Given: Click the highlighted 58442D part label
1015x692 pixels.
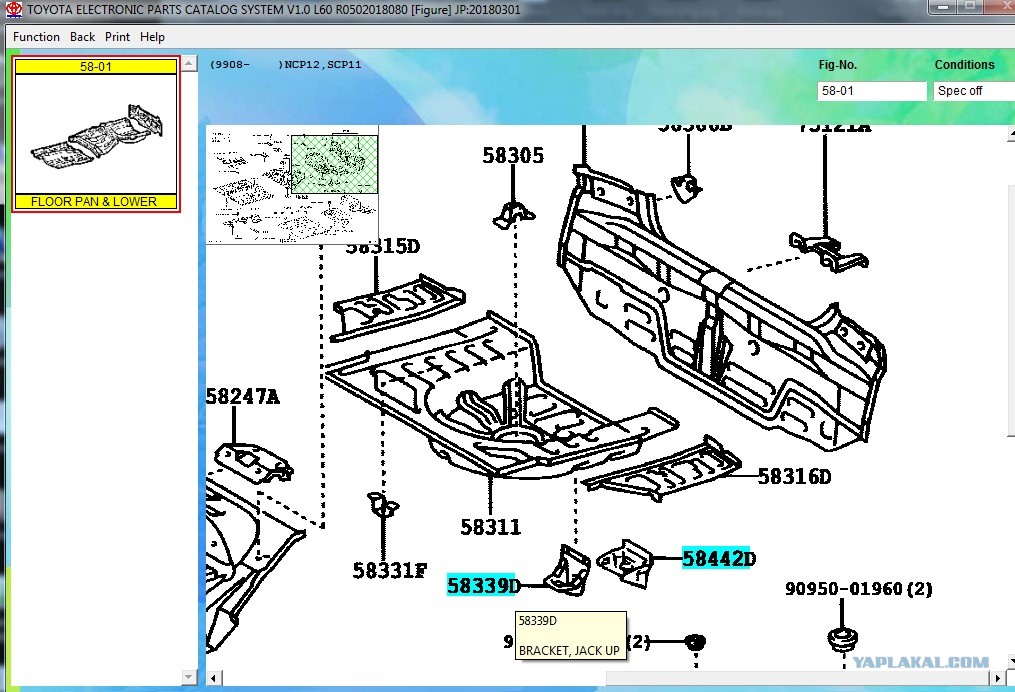Looking at the screenshot, I should [719, 558].
